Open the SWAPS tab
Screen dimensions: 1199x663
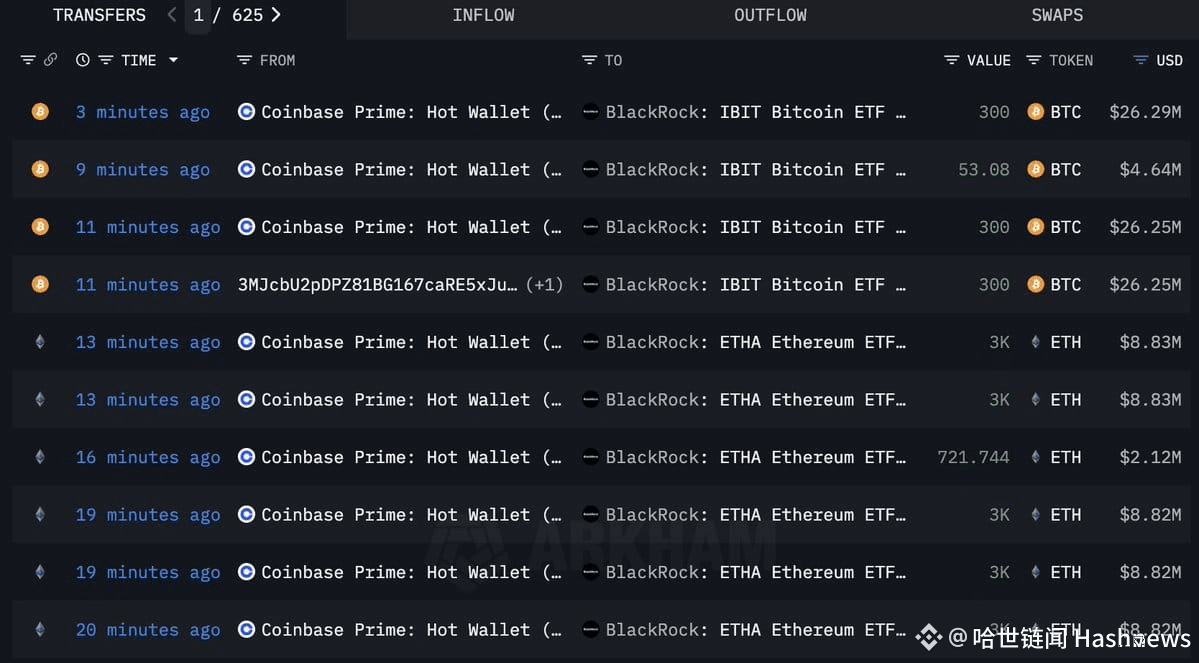pos(1057,15)
